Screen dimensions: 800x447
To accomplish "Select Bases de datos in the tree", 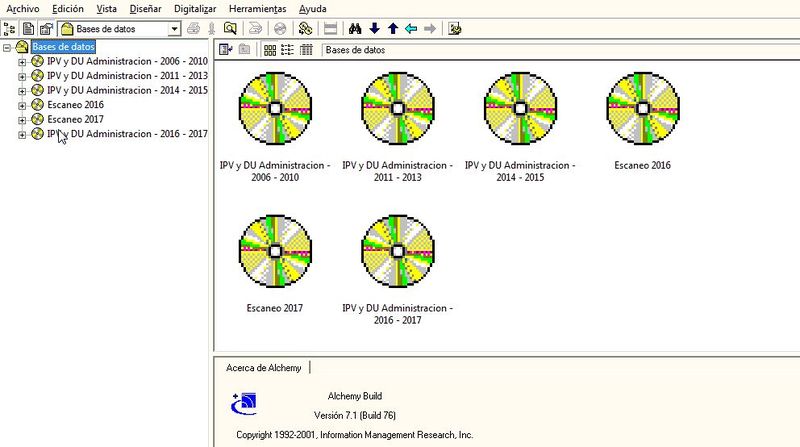I will 63,46.
